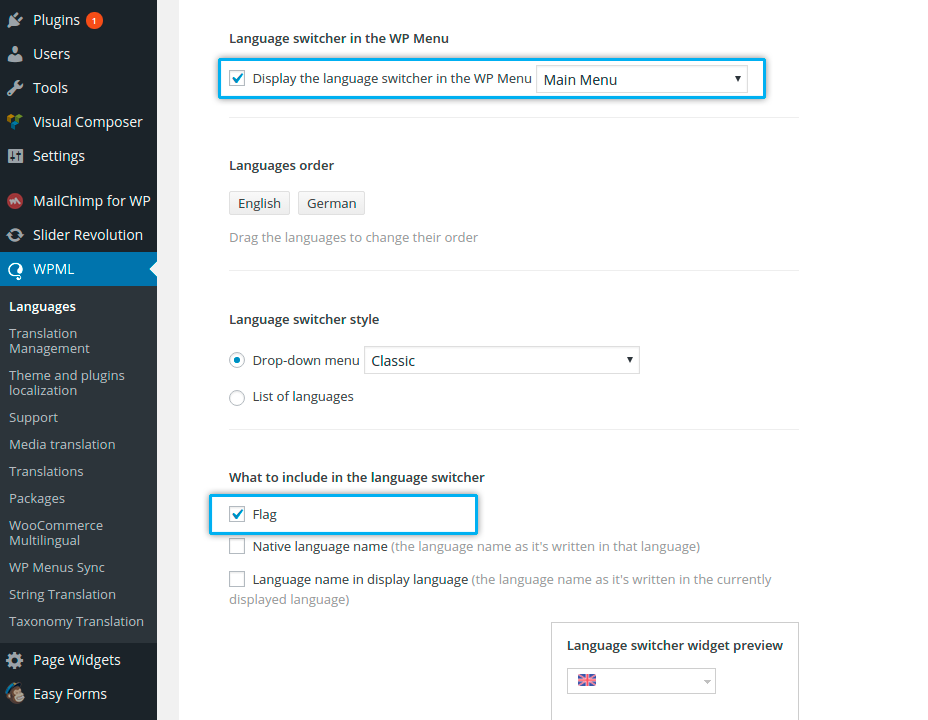
Task: Click the Easy Forms avatar icon
Action: pyautogui.click(x=15, y=694)
